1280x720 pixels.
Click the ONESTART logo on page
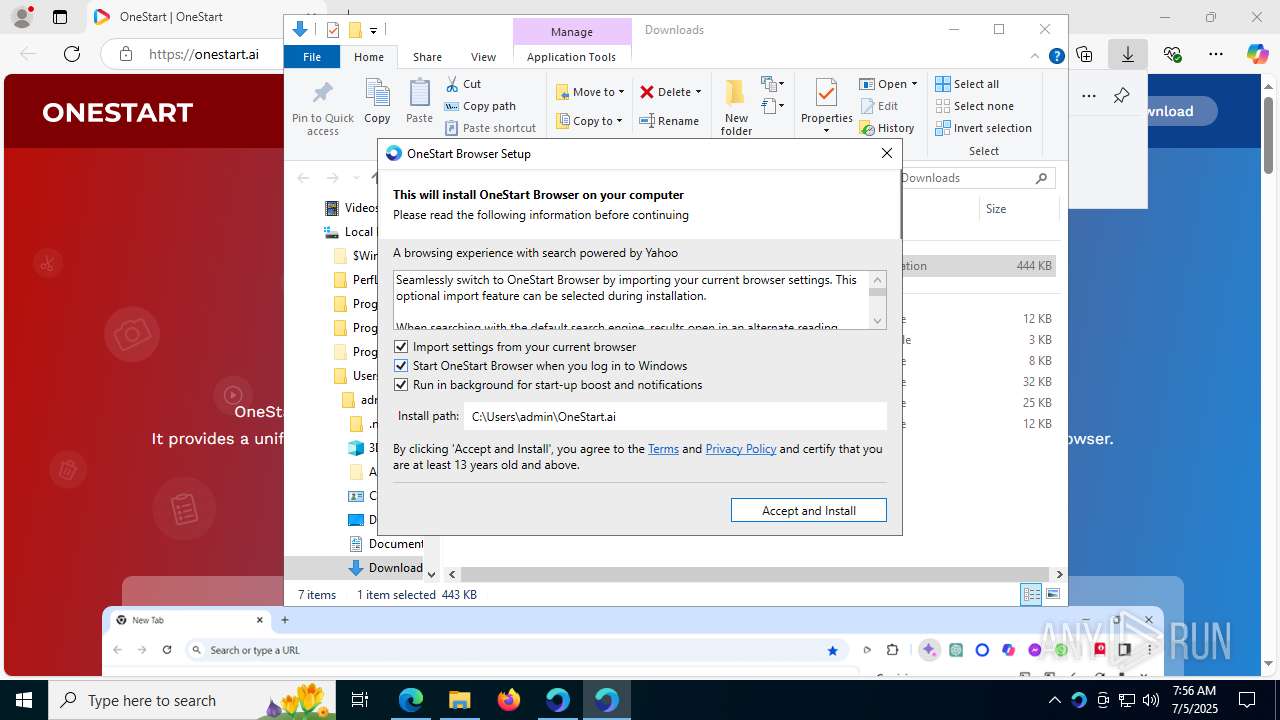117,112
